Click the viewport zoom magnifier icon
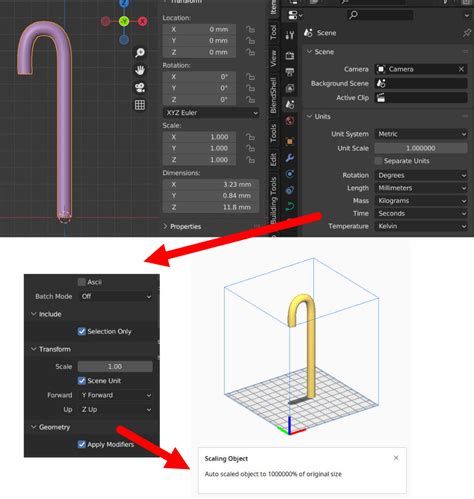Screen dimensions: 474x499 (x=140, y=53)
